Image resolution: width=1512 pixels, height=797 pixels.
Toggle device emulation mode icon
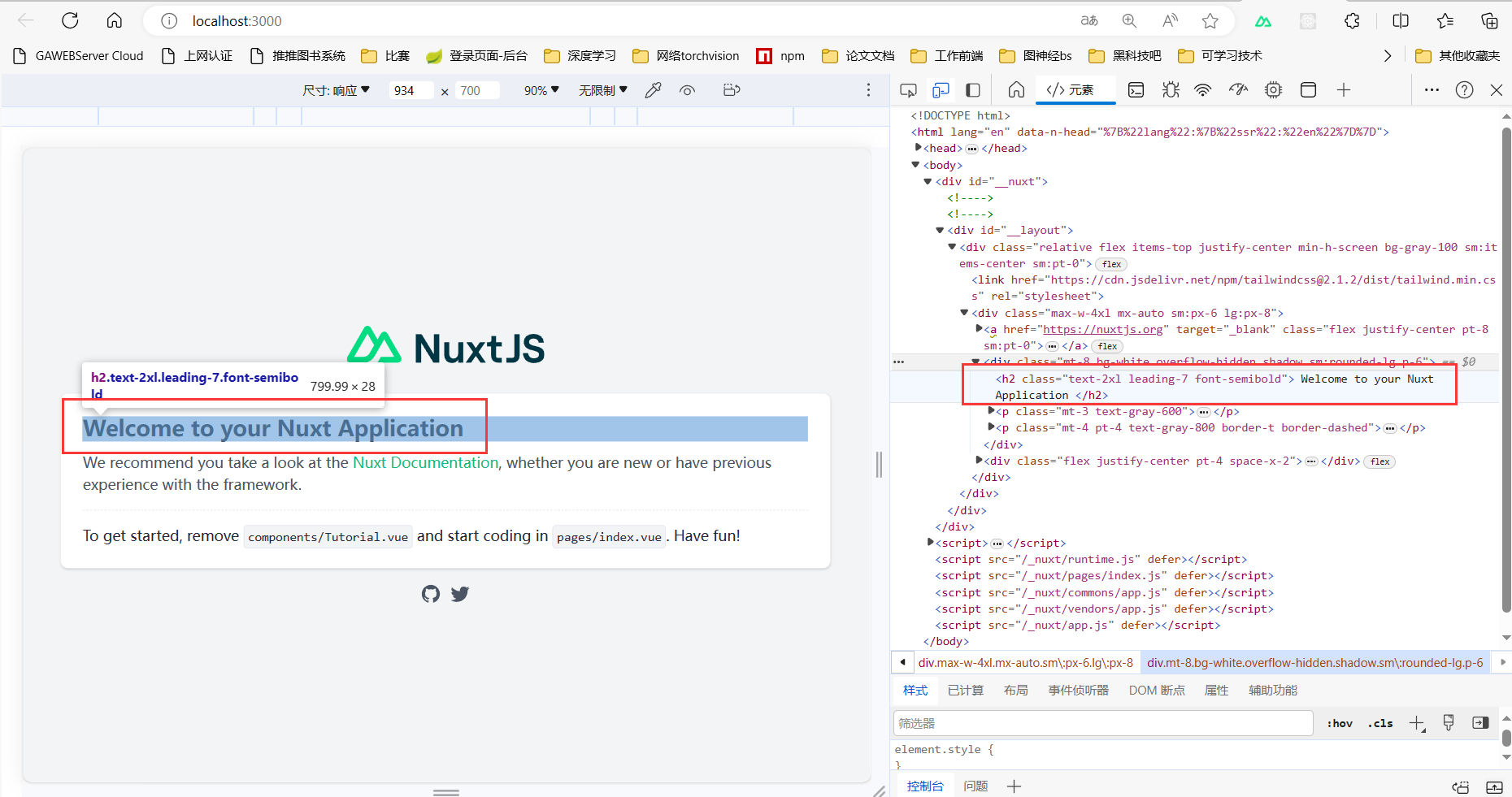[x=941, y=90]
